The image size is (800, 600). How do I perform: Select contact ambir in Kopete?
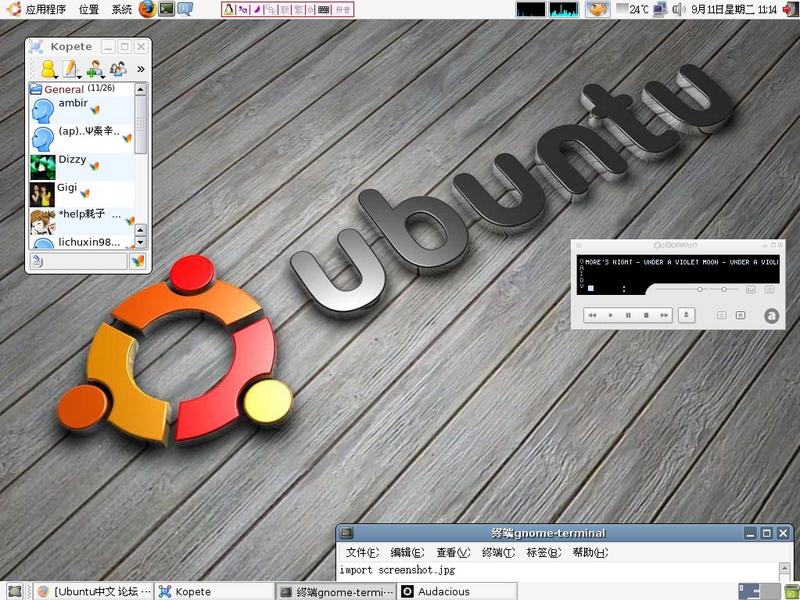[x=82, y=110]
